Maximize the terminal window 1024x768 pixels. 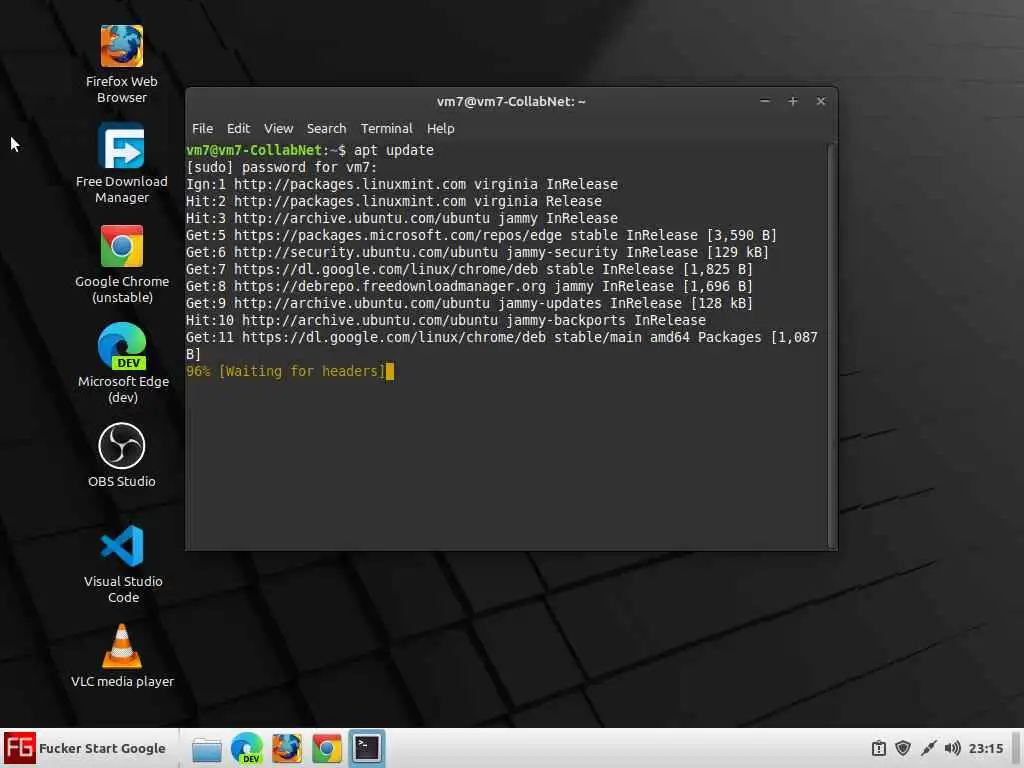click(x=793, y=101)
